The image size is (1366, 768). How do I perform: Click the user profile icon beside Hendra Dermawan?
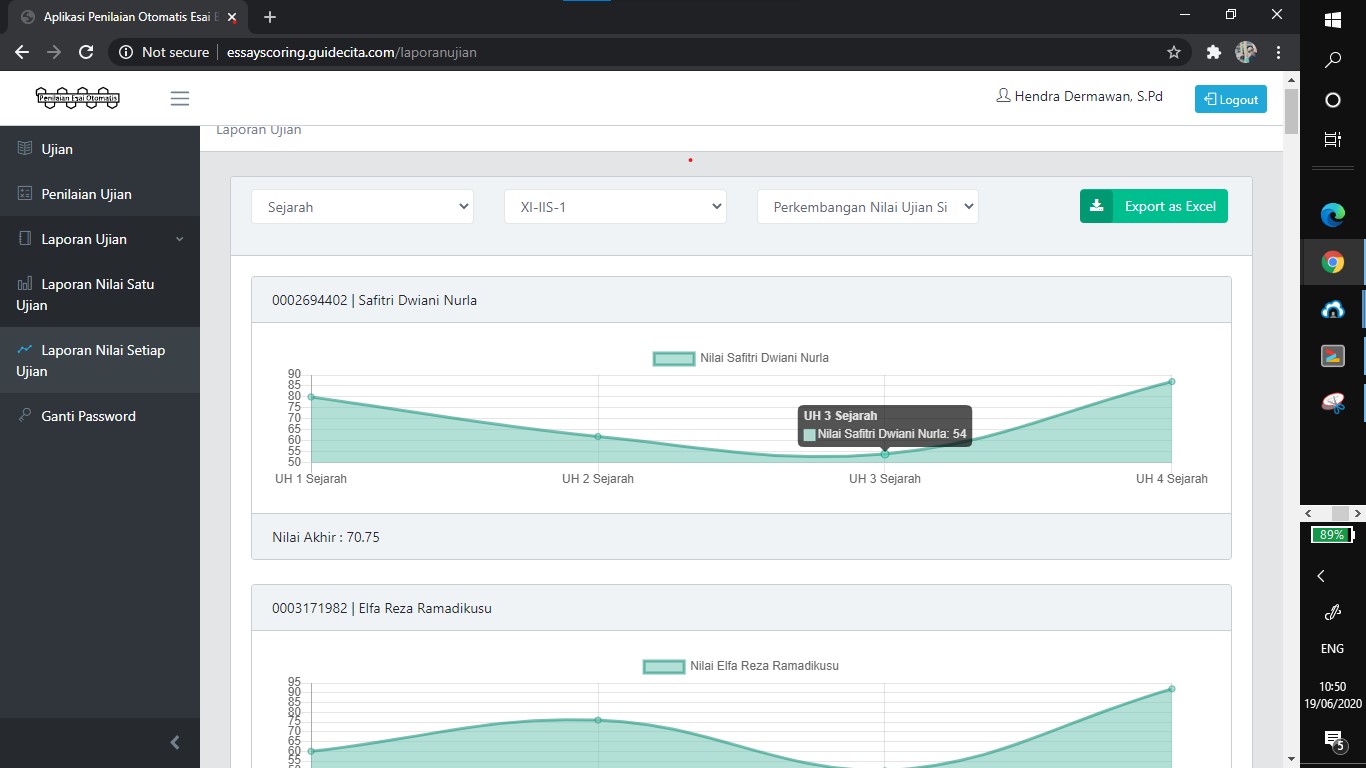pyautogui.click(x=1003, y=97)
